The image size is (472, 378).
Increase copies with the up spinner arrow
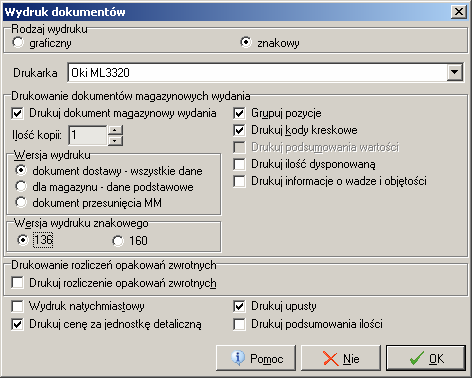coord(115,130)
